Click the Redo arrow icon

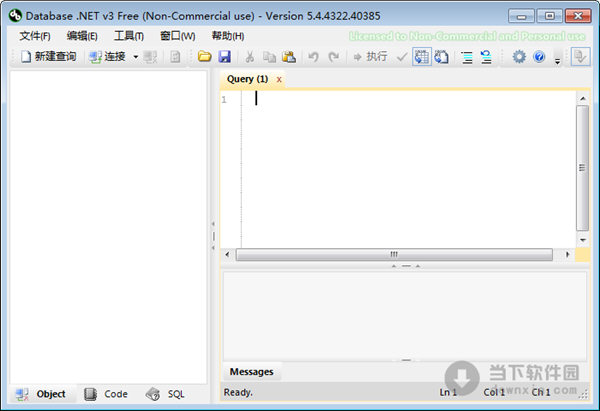(x=334, y=57)
